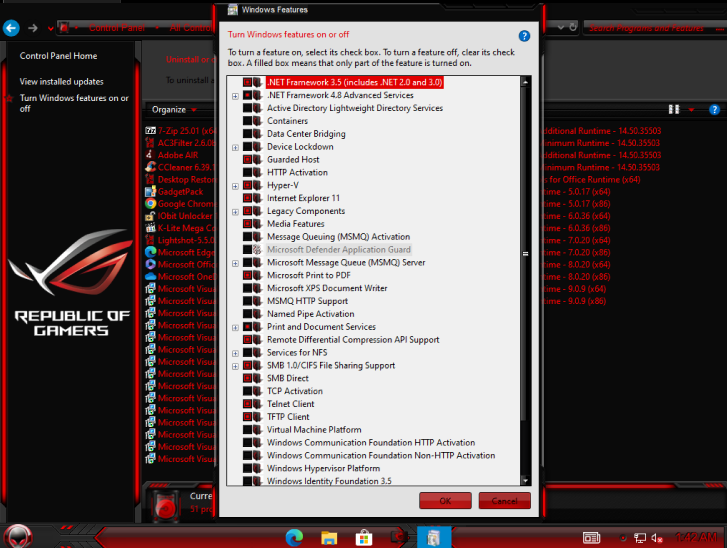The width and height of the screenshot is (727, 548).
Task: Click the change view icon button
Action: pos(674,109)
